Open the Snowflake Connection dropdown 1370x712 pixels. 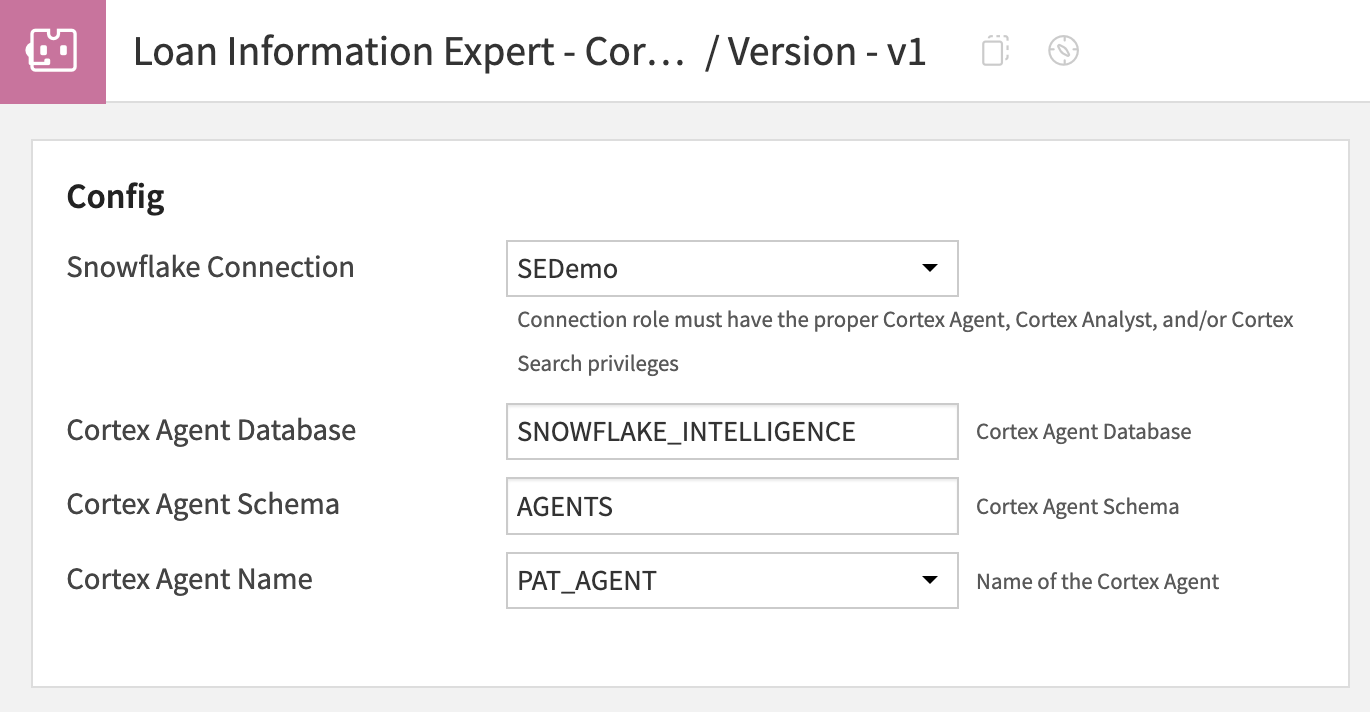tap(731, 268)
